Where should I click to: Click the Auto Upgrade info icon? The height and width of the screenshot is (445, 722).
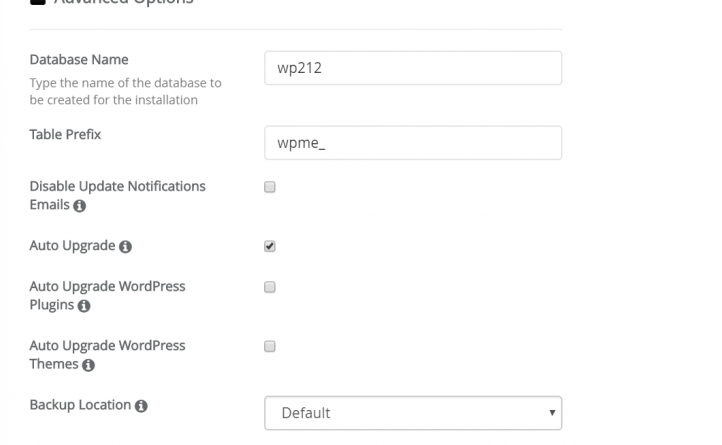coord(125,247)
